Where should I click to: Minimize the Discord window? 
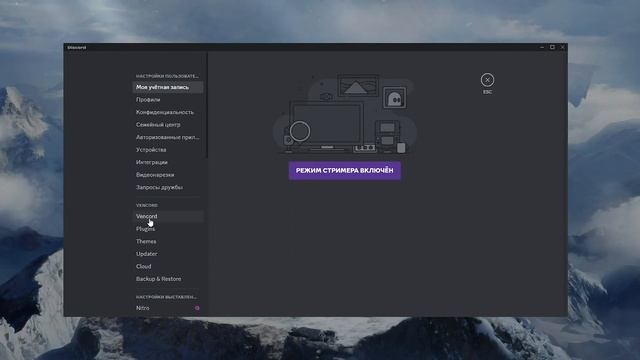542,47
